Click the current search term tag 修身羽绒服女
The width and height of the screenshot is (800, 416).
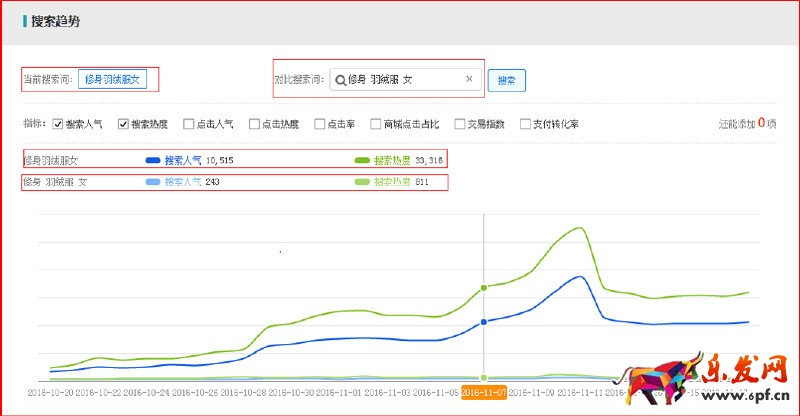[113, 79]
